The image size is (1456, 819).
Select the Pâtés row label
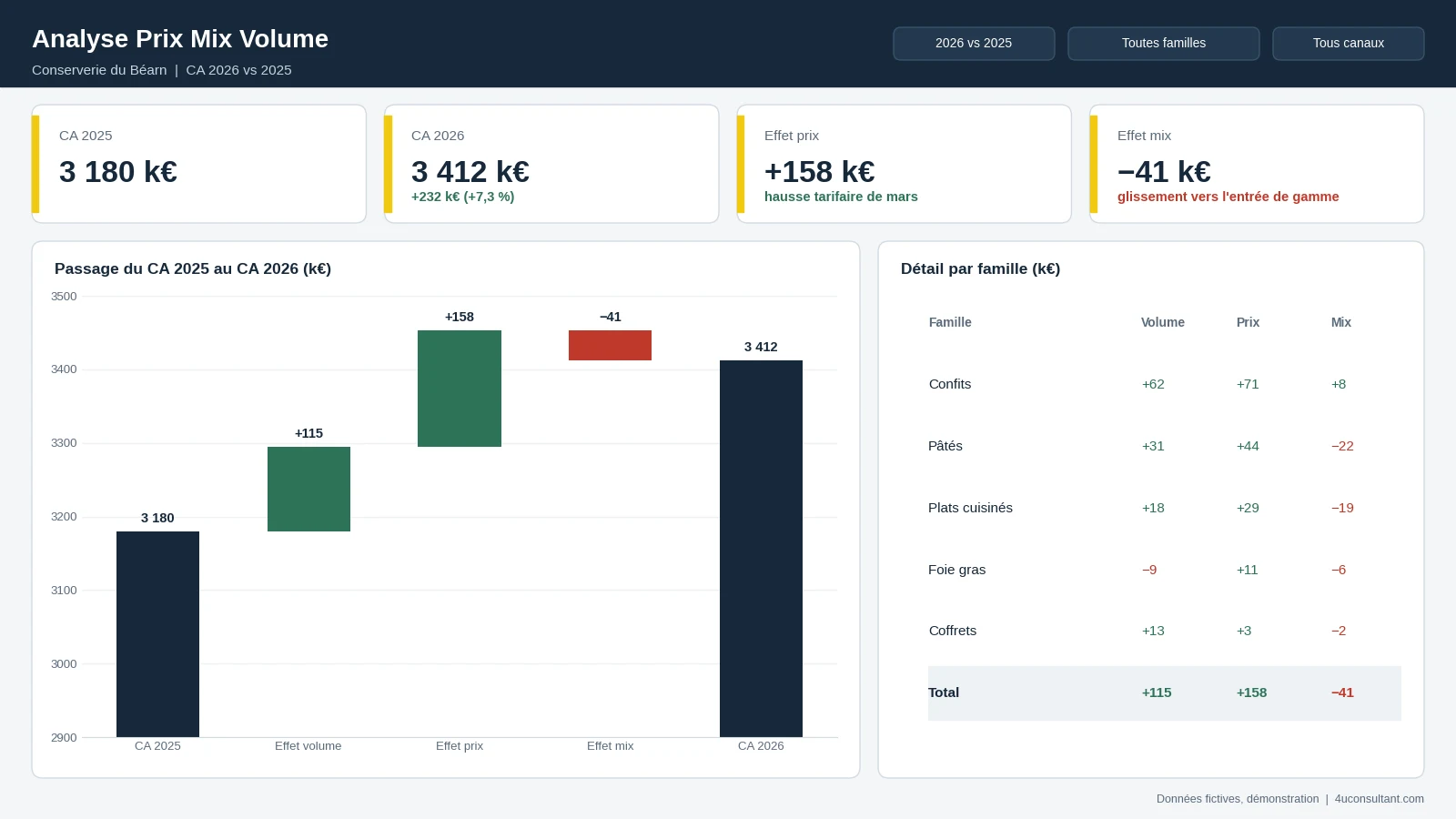pos(945,446)
